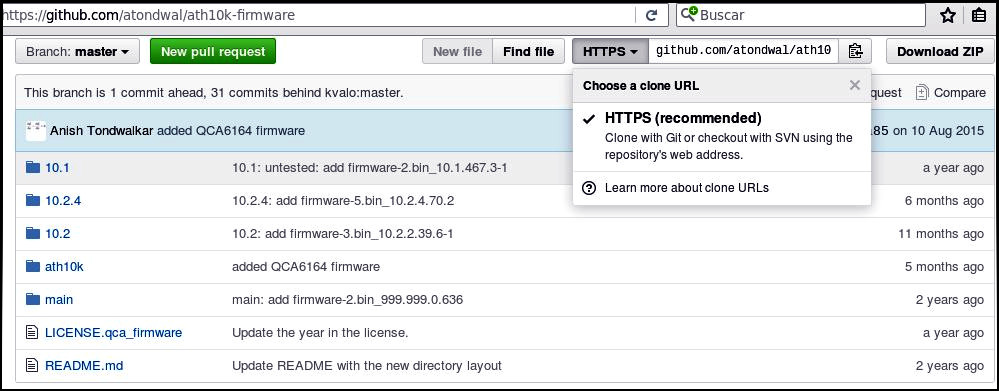Open Learn more about clone URLs
This screenshot has height=391, width=999.
pyautogui.click(x=687, y=188)
